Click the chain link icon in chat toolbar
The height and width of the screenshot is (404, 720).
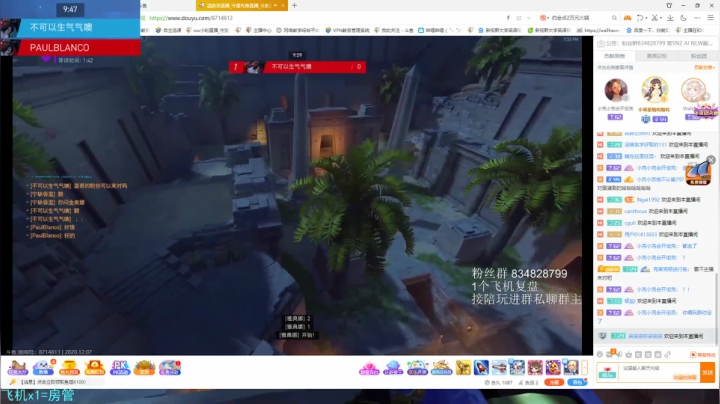(668, 354)
